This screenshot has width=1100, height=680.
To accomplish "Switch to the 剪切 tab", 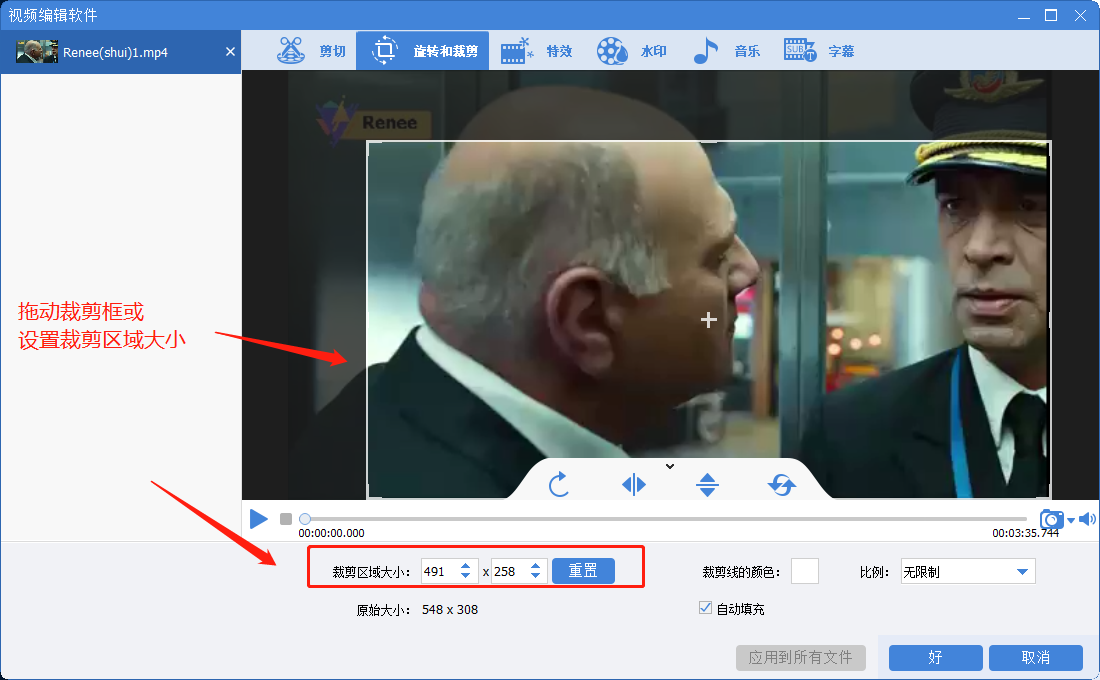I will pos(312,51).
